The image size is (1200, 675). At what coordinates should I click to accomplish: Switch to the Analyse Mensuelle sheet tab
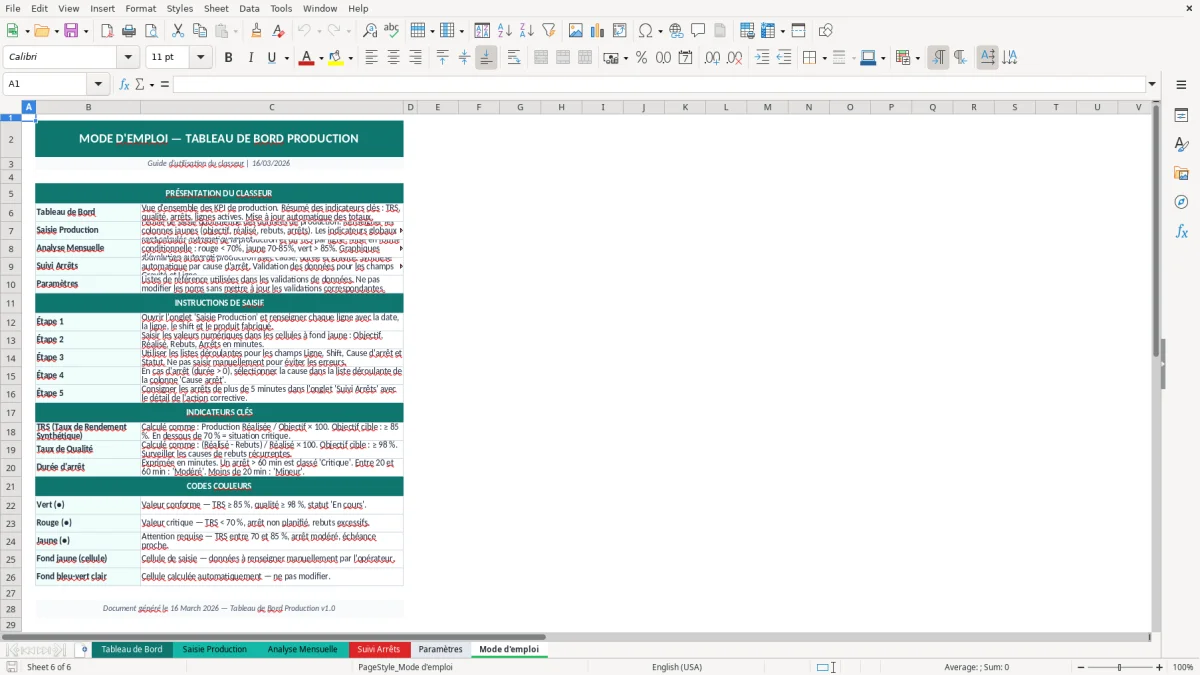302,649
